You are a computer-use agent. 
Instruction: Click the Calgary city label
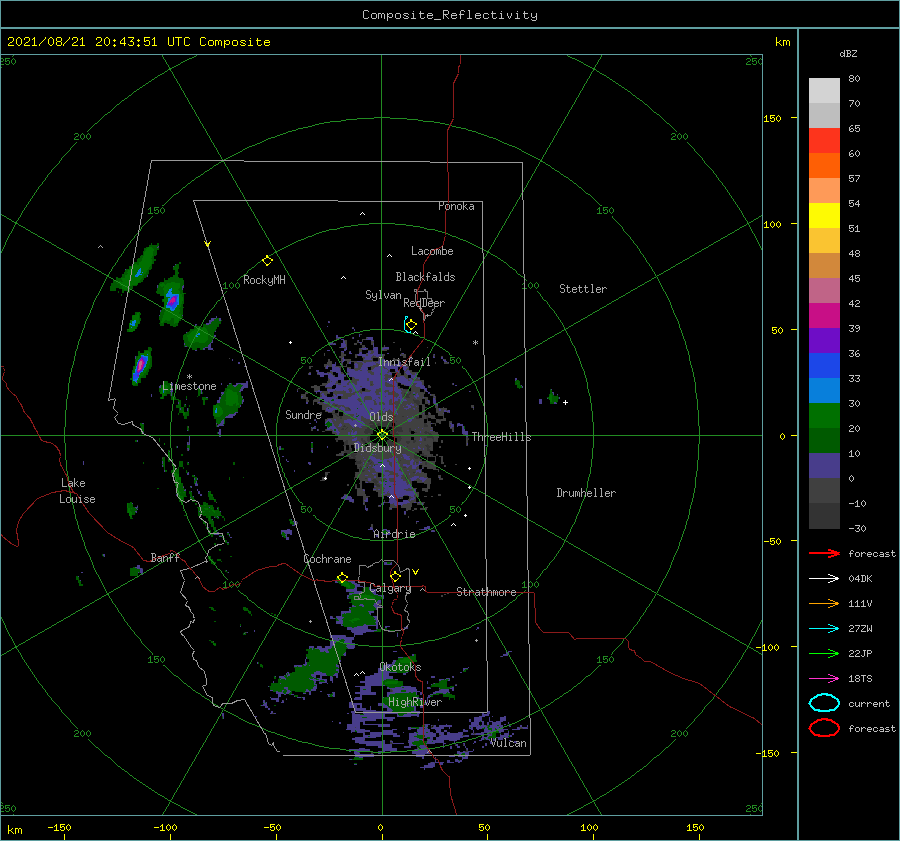(390, 588)
